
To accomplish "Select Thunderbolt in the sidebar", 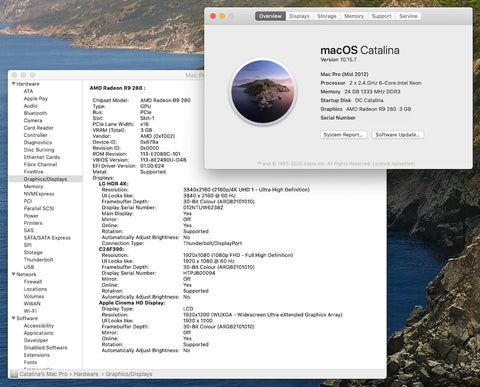I will tap(38, 260).
